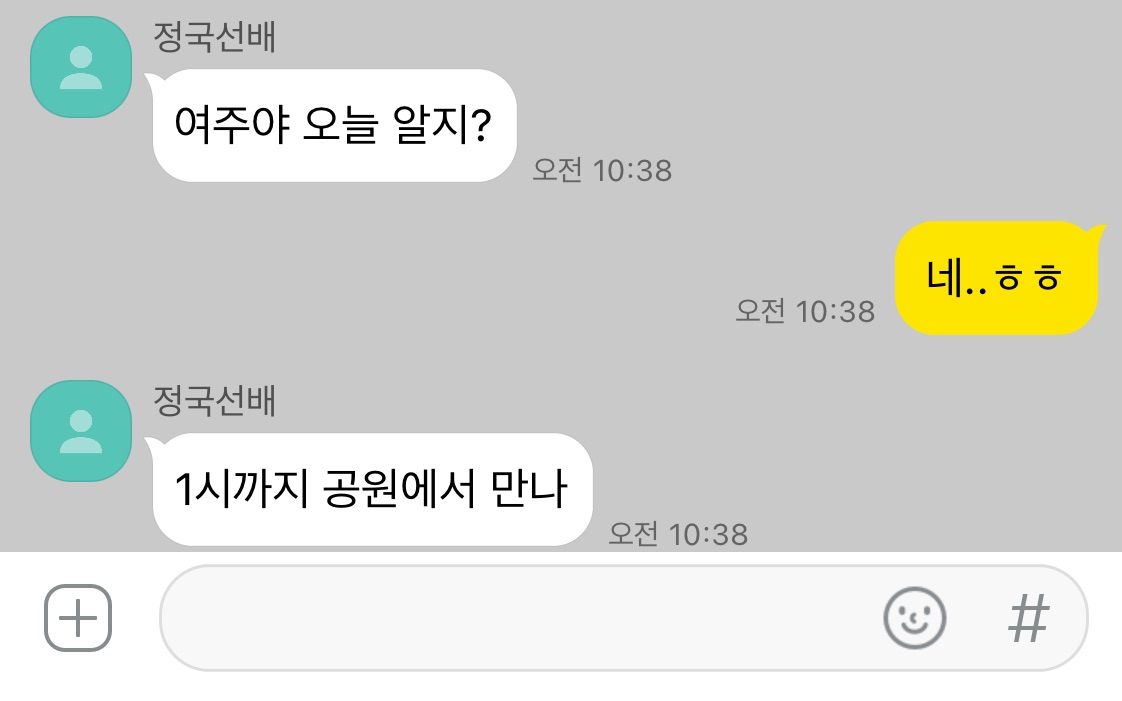Image resolution: width=1122 pixels, height=701 pixels.
Task: Click the 'ㅎㅎ' text in the yellow bubble
Action: tap(1028, 278)
